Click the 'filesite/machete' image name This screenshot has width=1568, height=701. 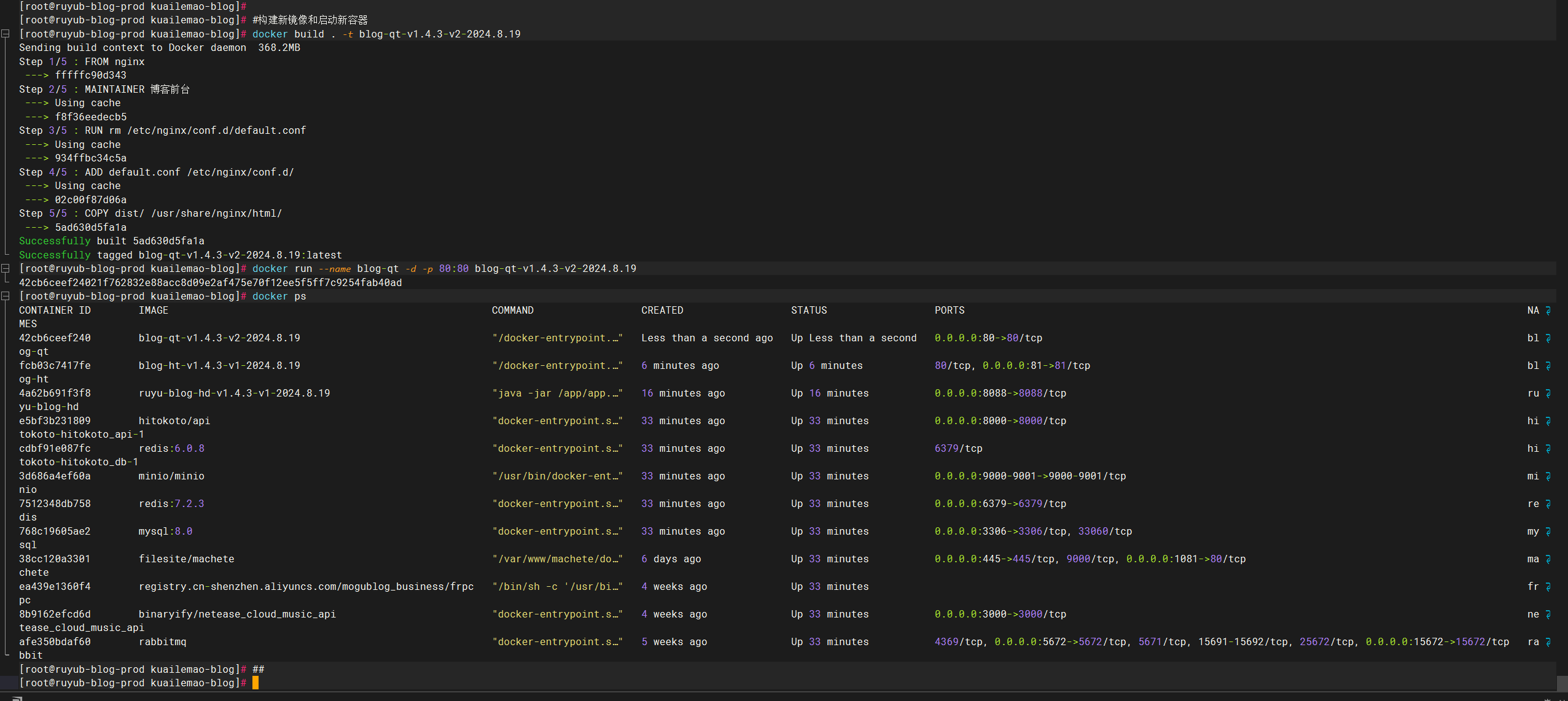coord(187,559)
